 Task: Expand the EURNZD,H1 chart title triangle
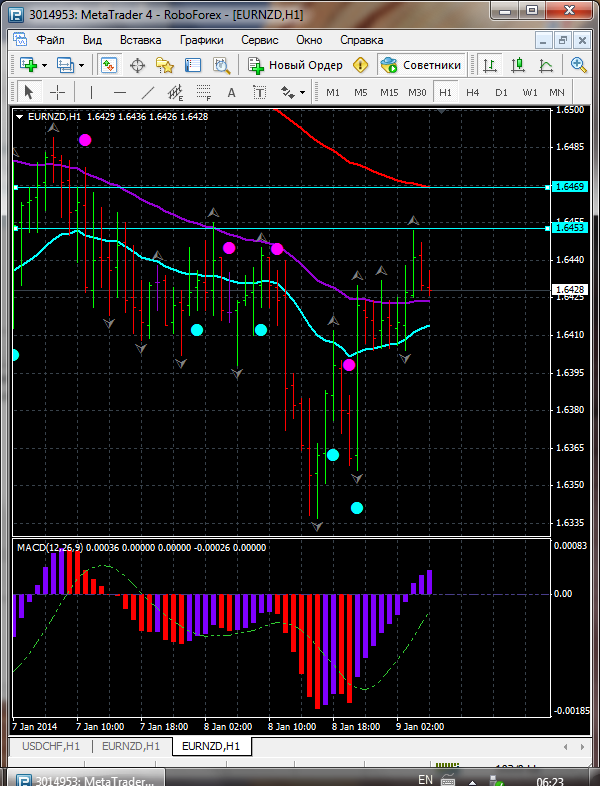tap(20, 117)
